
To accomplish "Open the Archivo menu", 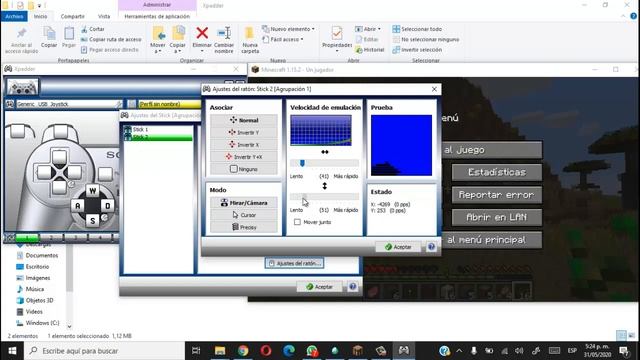I will pyautogui.click(x=14, y=16).
